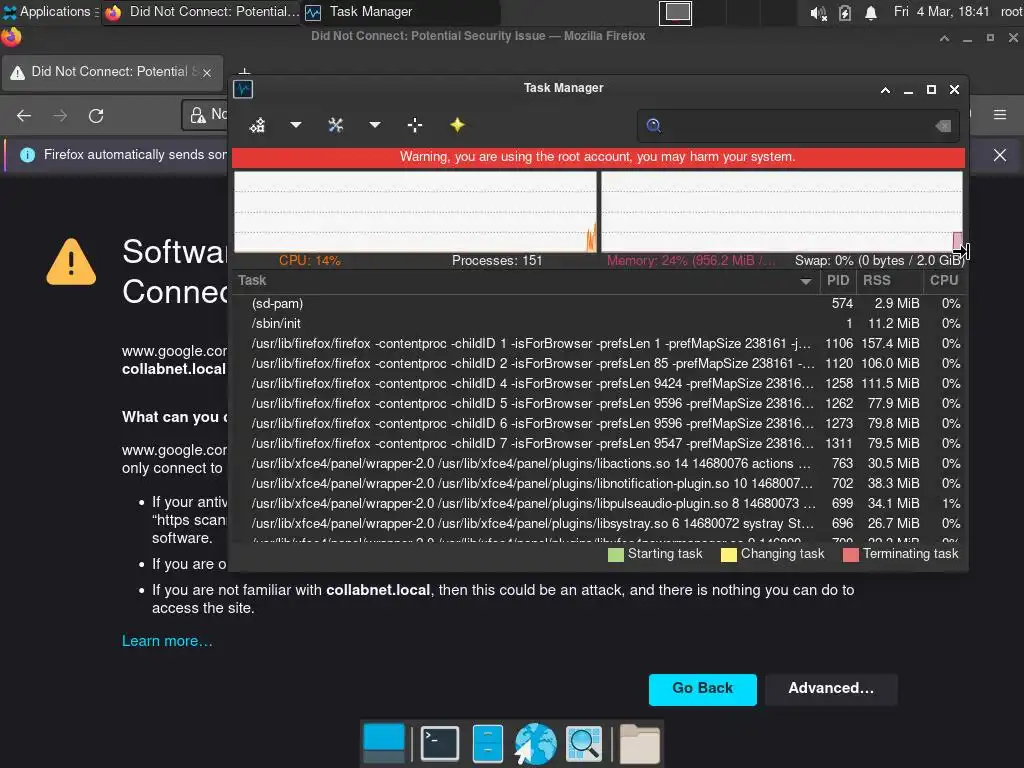Select firefox contentproc childID 7 row
This screenshot has width=1024, height=768.
click(599, 443)
